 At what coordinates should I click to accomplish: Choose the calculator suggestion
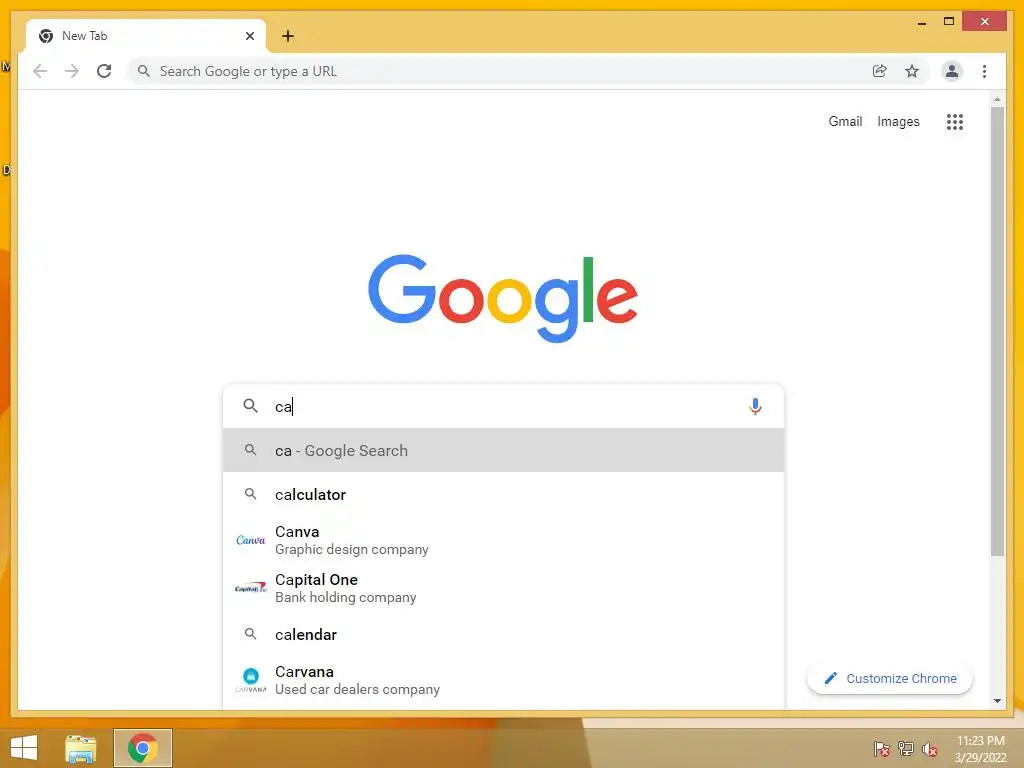504,494
